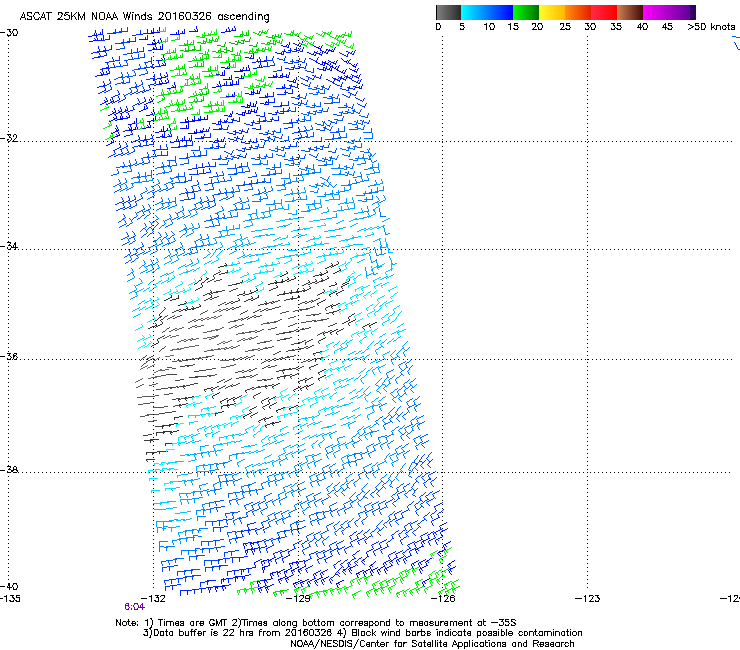Click the >50 knots legend label
The height and width of the screenshot is (650, 740).
tap(711, 27)
